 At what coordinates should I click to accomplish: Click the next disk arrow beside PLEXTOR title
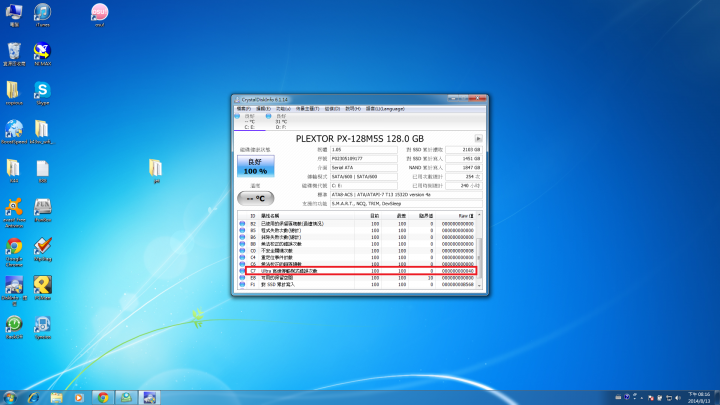pos(478,139)
